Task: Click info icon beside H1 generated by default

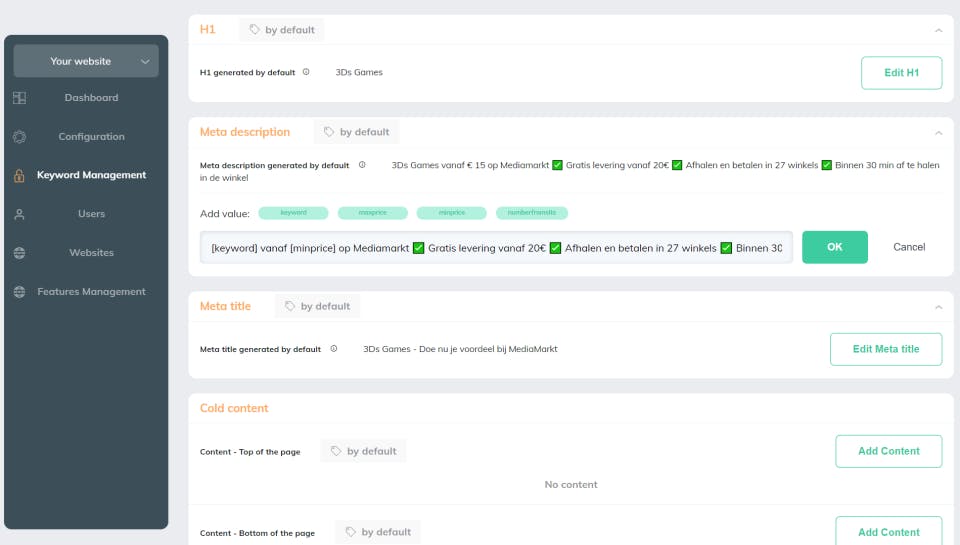Action: click(306, 72)
